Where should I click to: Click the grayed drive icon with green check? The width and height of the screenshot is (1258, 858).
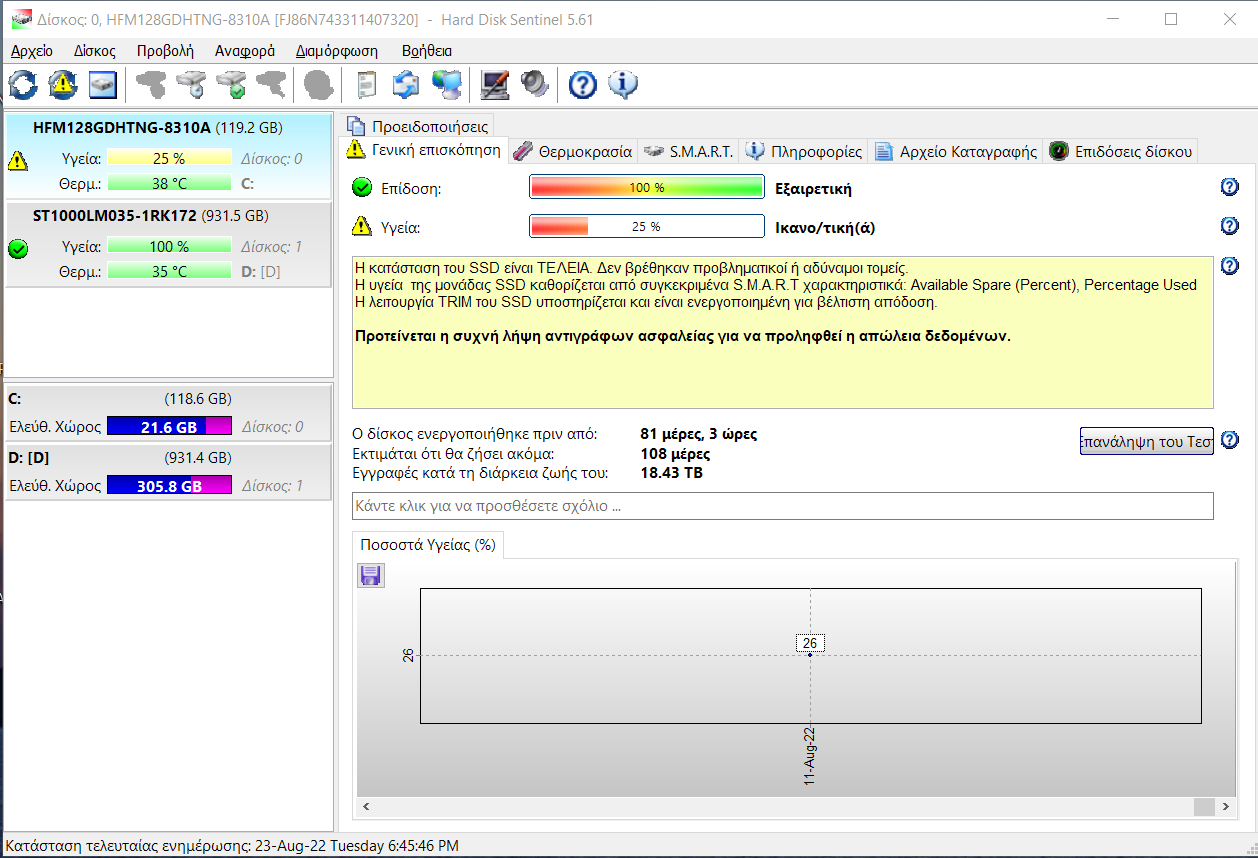point(231,85)
